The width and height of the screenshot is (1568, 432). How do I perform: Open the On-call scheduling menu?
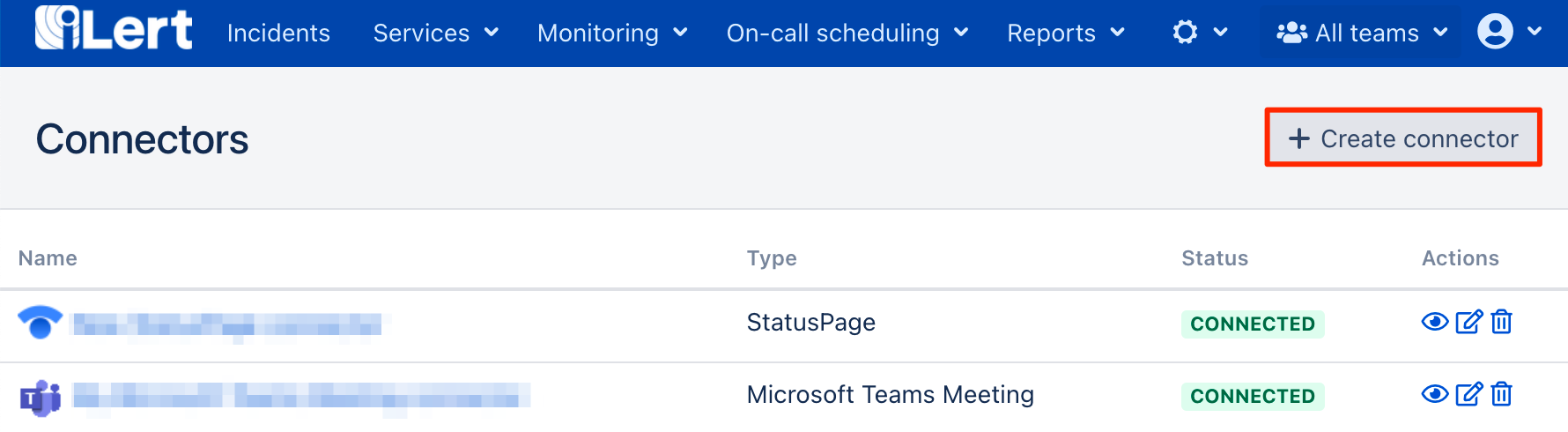[847, 34]
